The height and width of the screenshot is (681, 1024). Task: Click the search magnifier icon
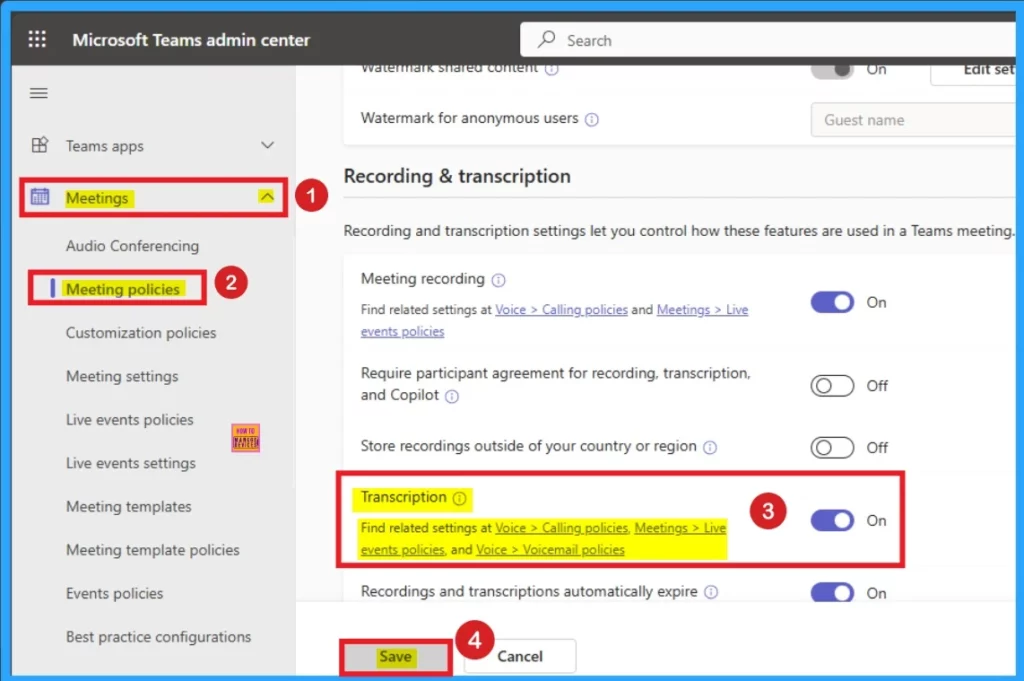[x=546, y=40]
